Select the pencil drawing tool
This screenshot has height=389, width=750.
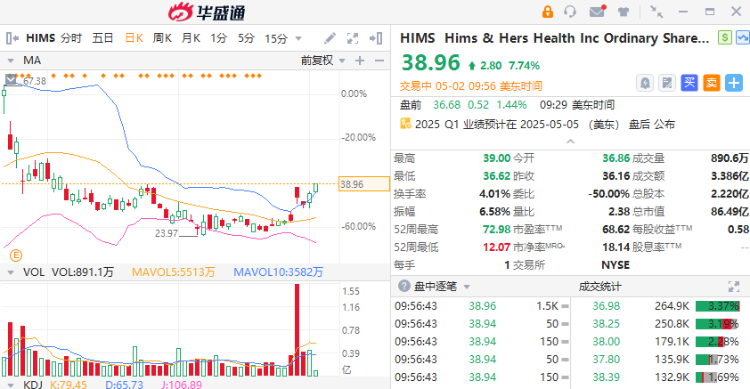pos(330,38)
